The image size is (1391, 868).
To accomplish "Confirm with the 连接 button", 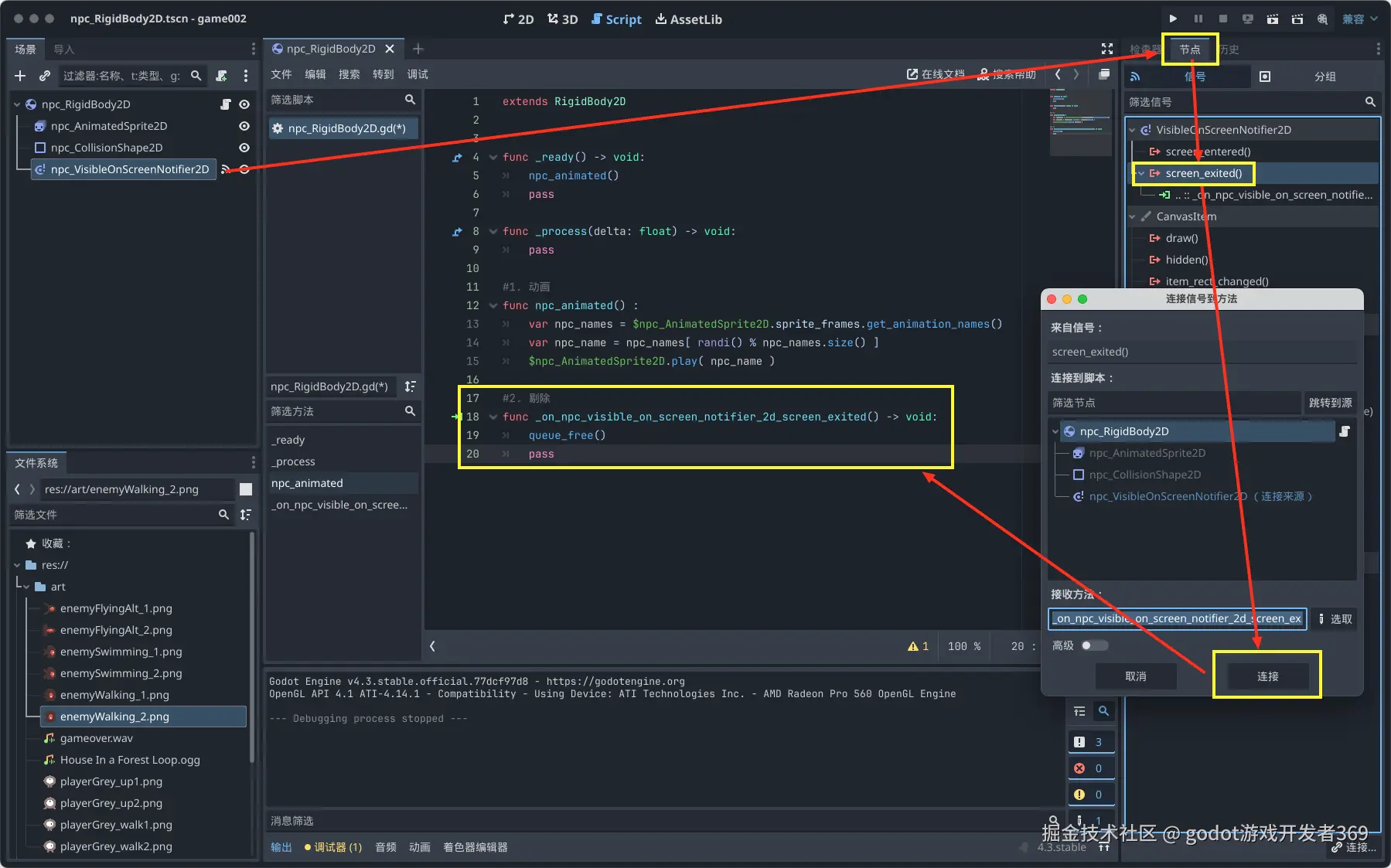I will click(x=1267, y=676).
